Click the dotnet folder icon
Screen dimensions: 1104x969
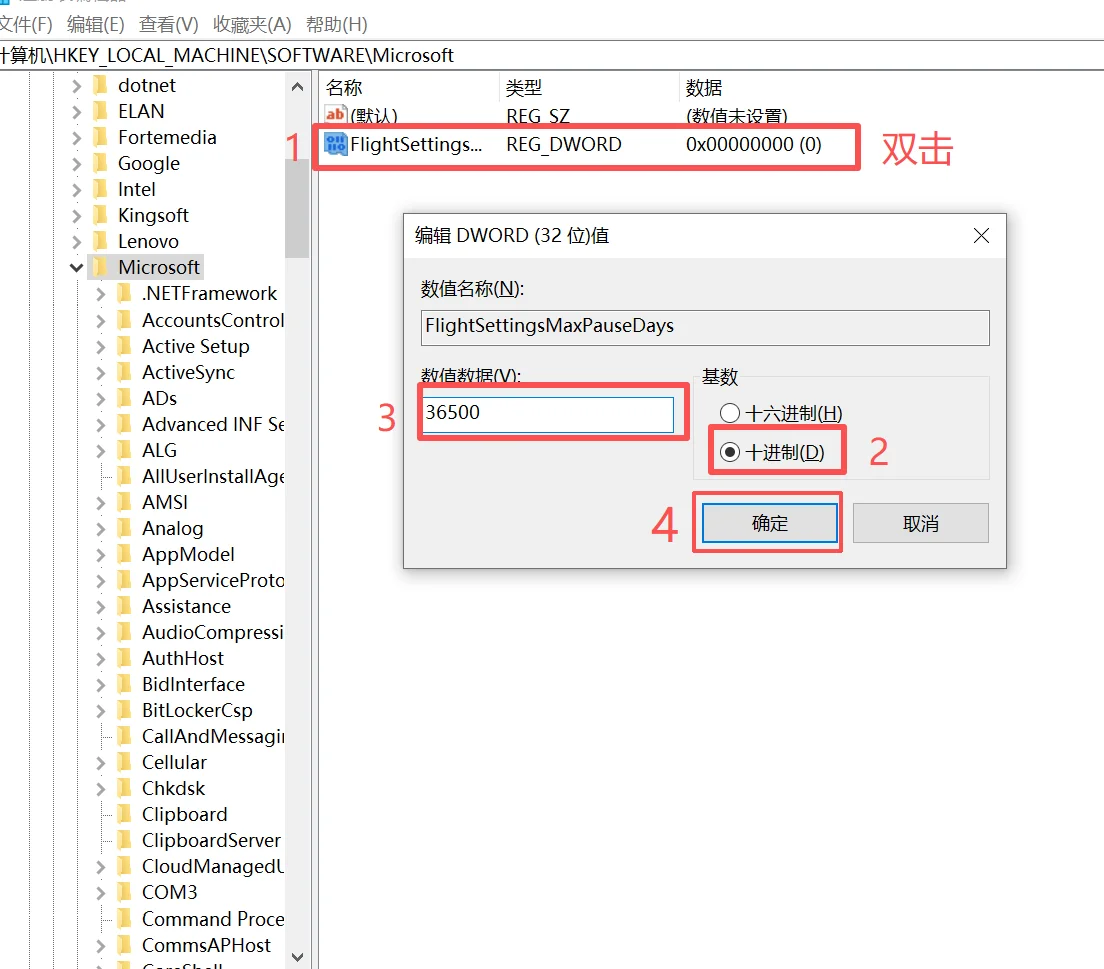[x=101, y=85]
